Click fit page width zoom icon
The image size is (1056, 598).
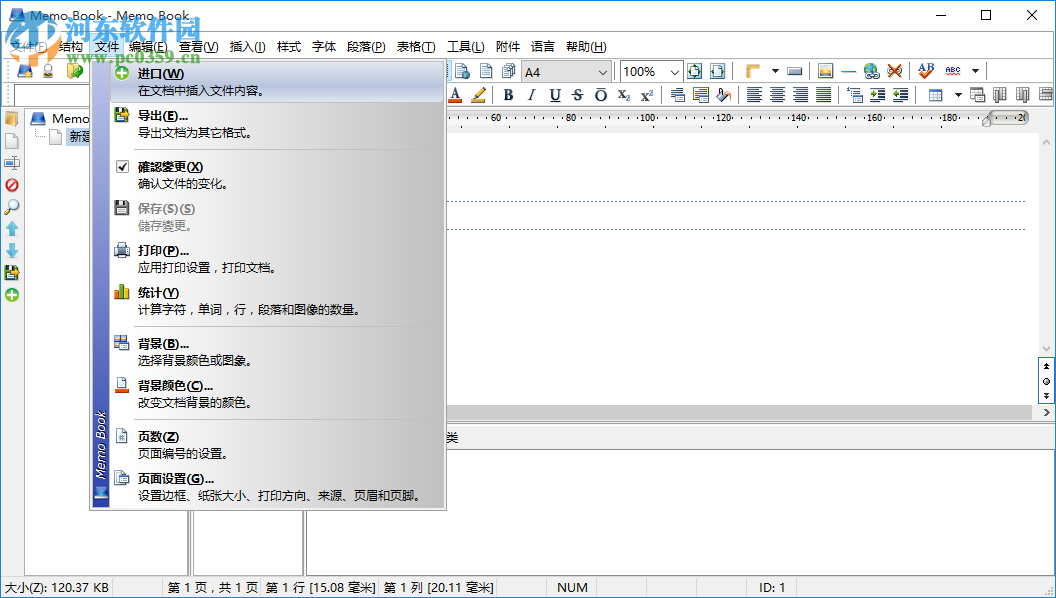click(717, 71)
